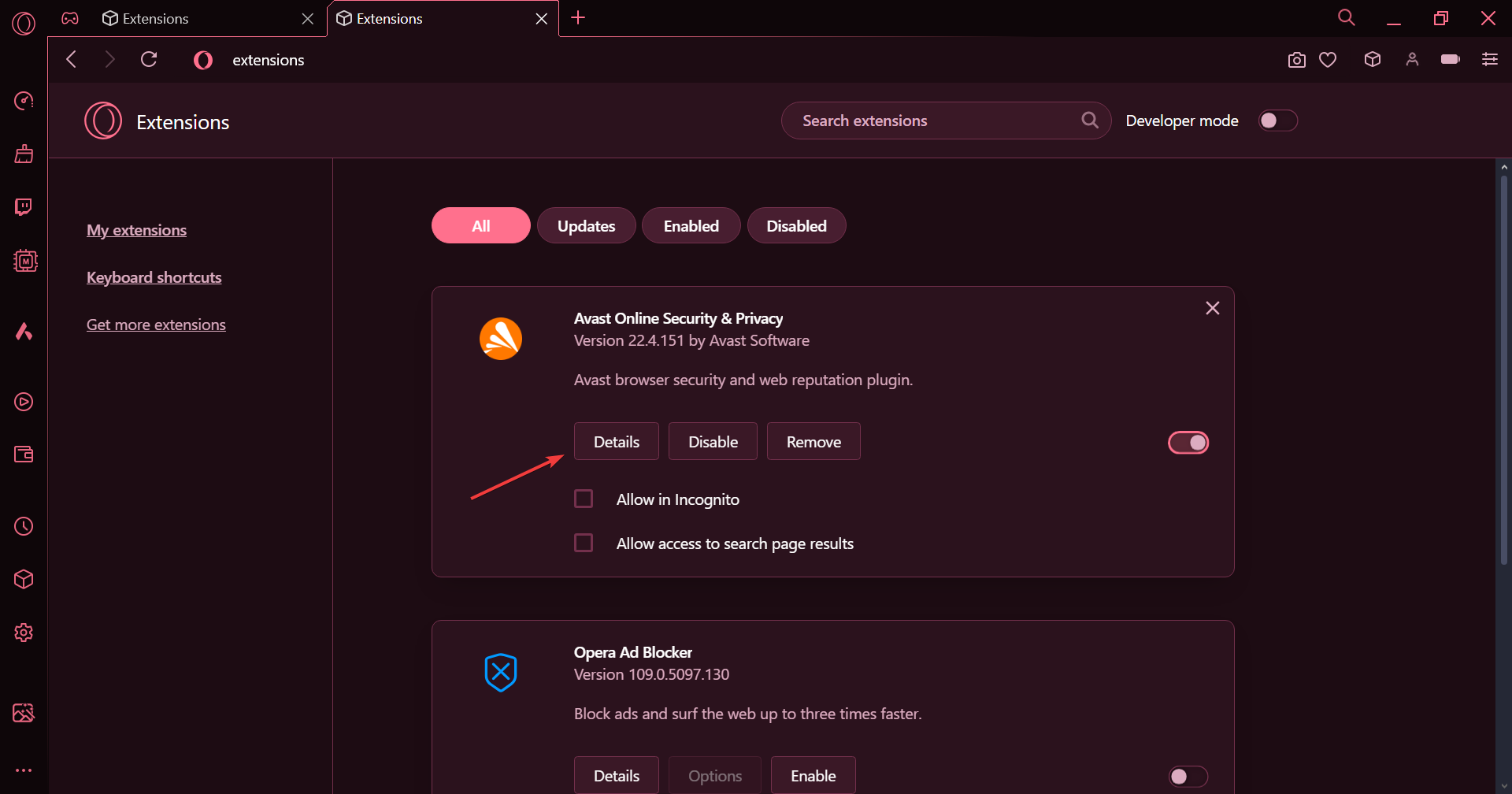The height and width of the screenshot is (794, 1512).
Task: Open Extensions cube icon in sidebar
Action: [24, 579]
